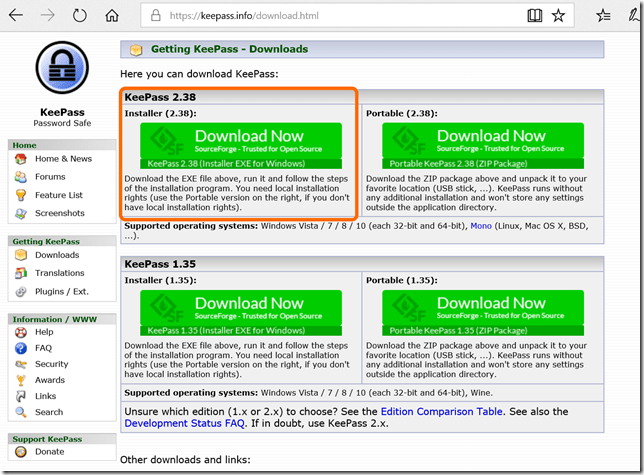Screen dimensions: 644x475
Task: Download Portable KeePass 2.38 ZIP
Action: (x=483, y=145)
